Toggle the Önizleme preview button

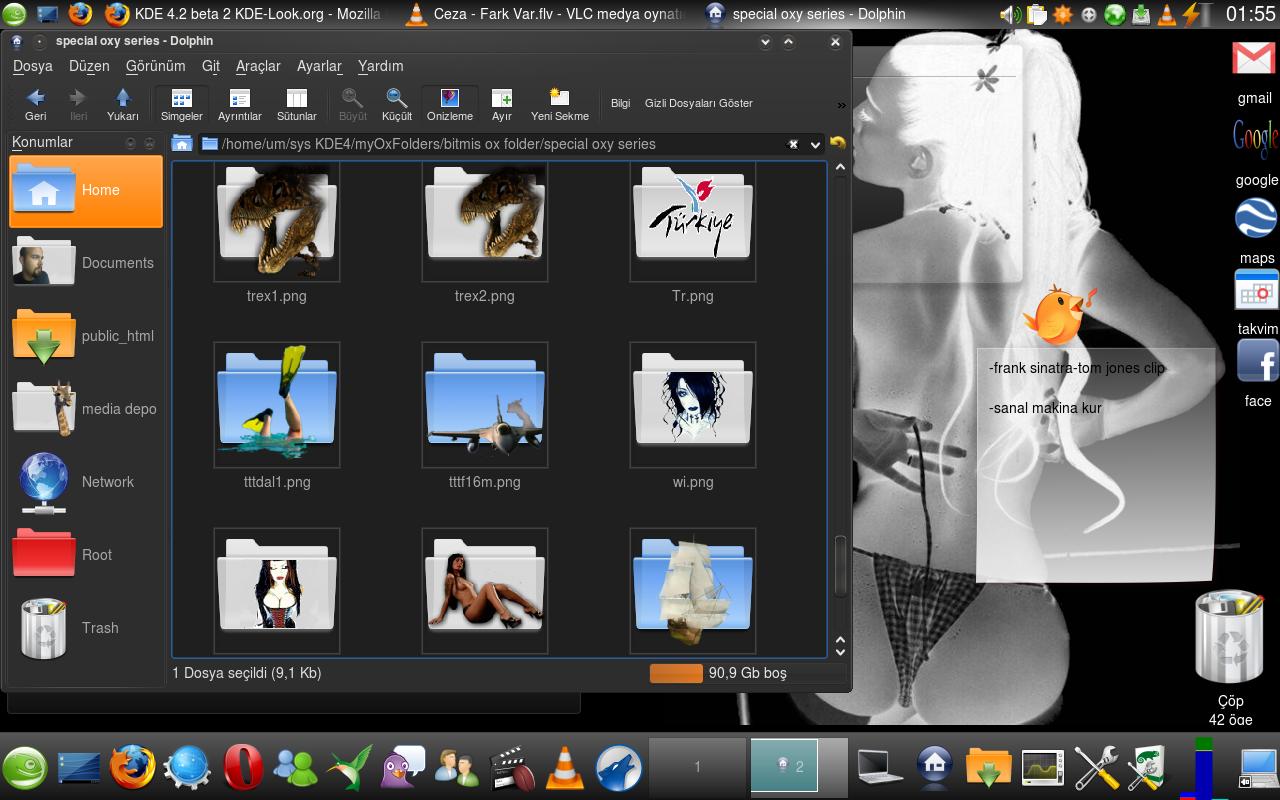tap(450, 104)
